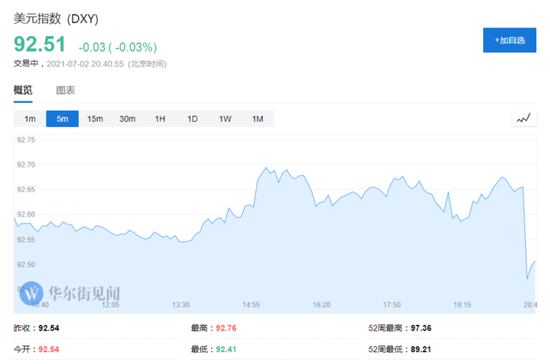This screenshot has width=550, height=364.
Task: Click the 52周最低 value 89.21
Action: [x=421, y=349]
